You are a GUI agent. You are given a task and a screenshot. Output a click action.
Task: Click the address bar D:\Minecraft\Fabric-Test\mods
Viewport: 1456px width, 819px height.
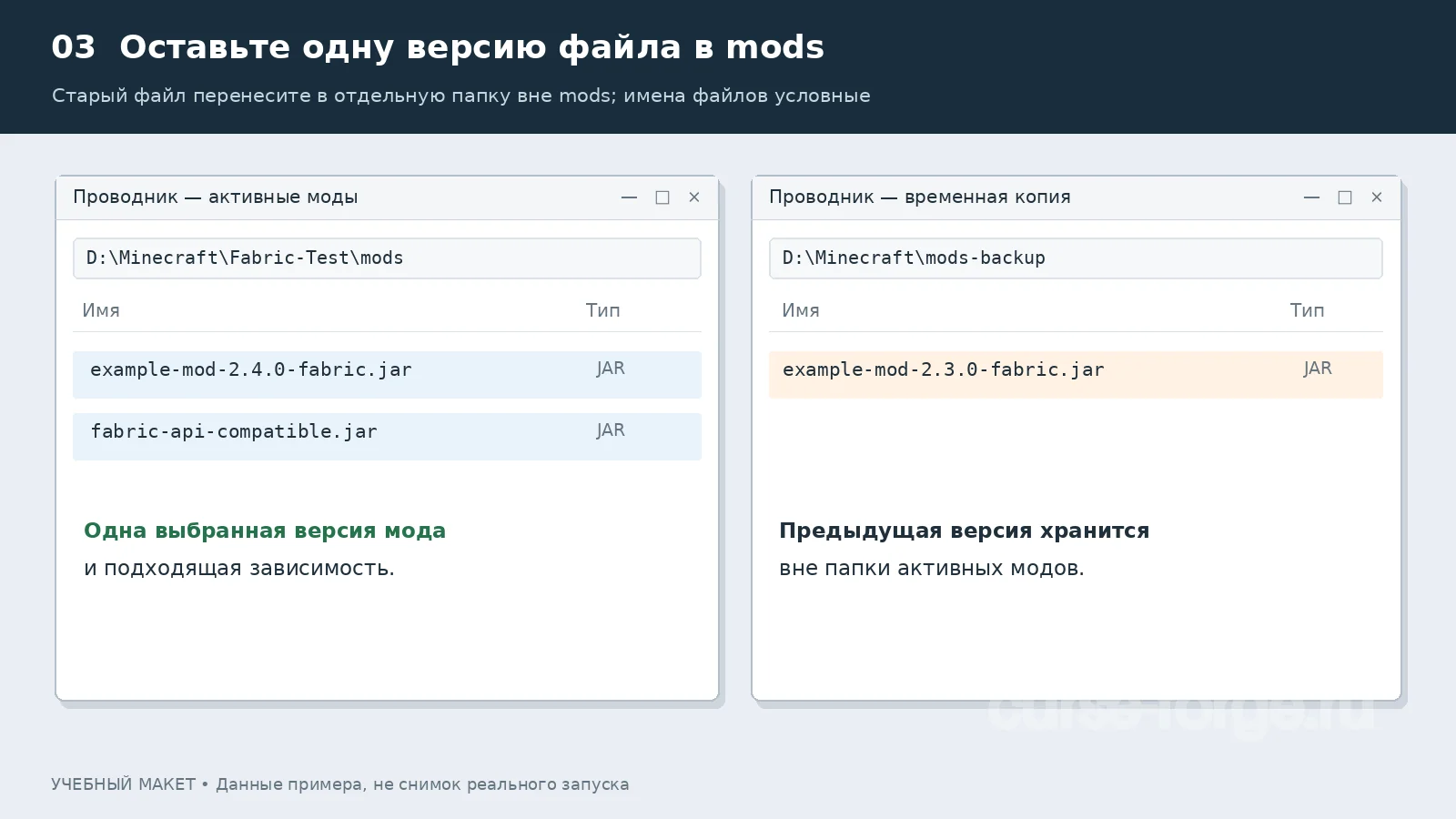coord(387,258)
